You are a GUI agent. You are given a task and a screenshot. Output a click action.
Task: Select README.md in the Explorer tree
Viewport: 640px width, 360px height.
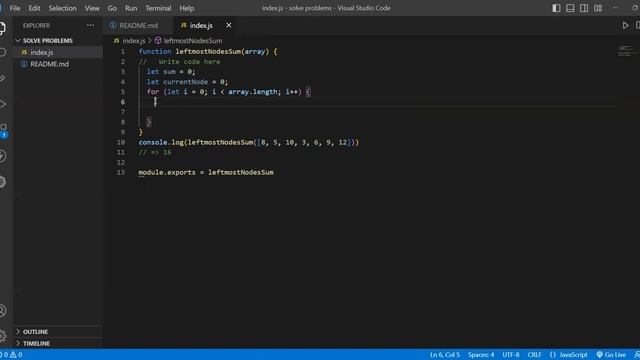pos(58,64)
